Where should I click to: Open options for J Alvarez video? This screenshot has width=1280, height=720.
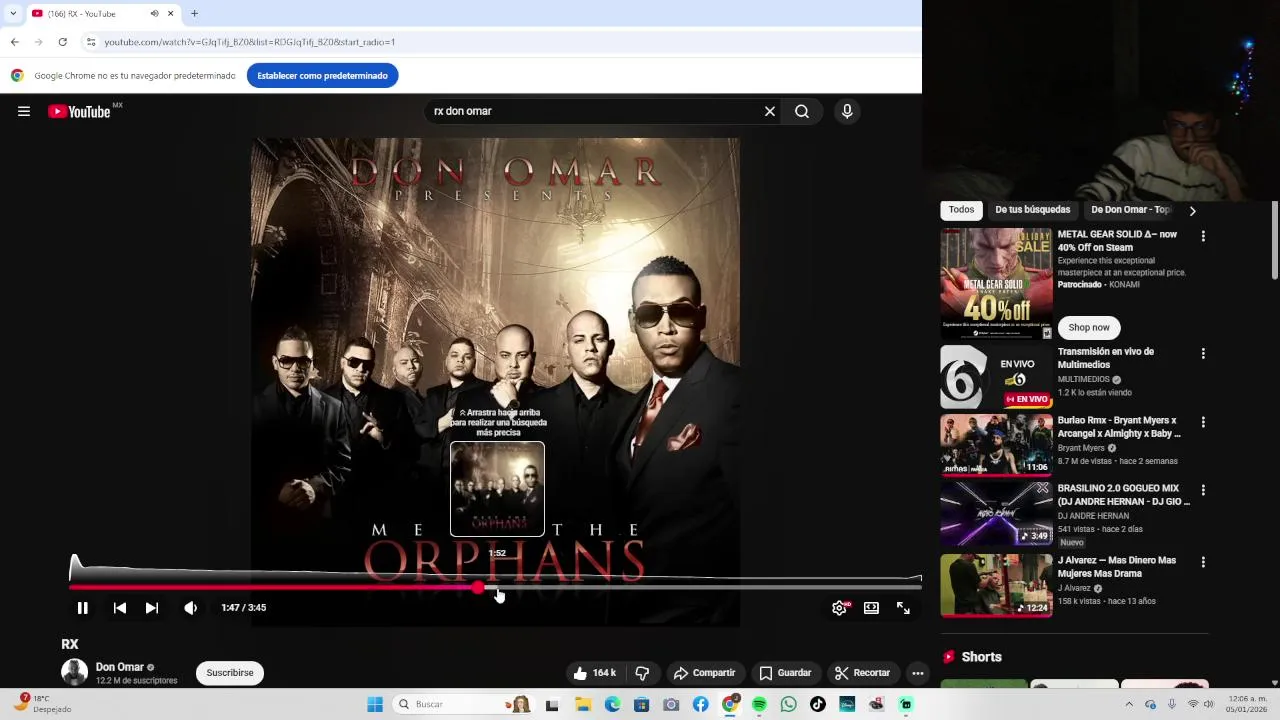(x=1203, y=562)
